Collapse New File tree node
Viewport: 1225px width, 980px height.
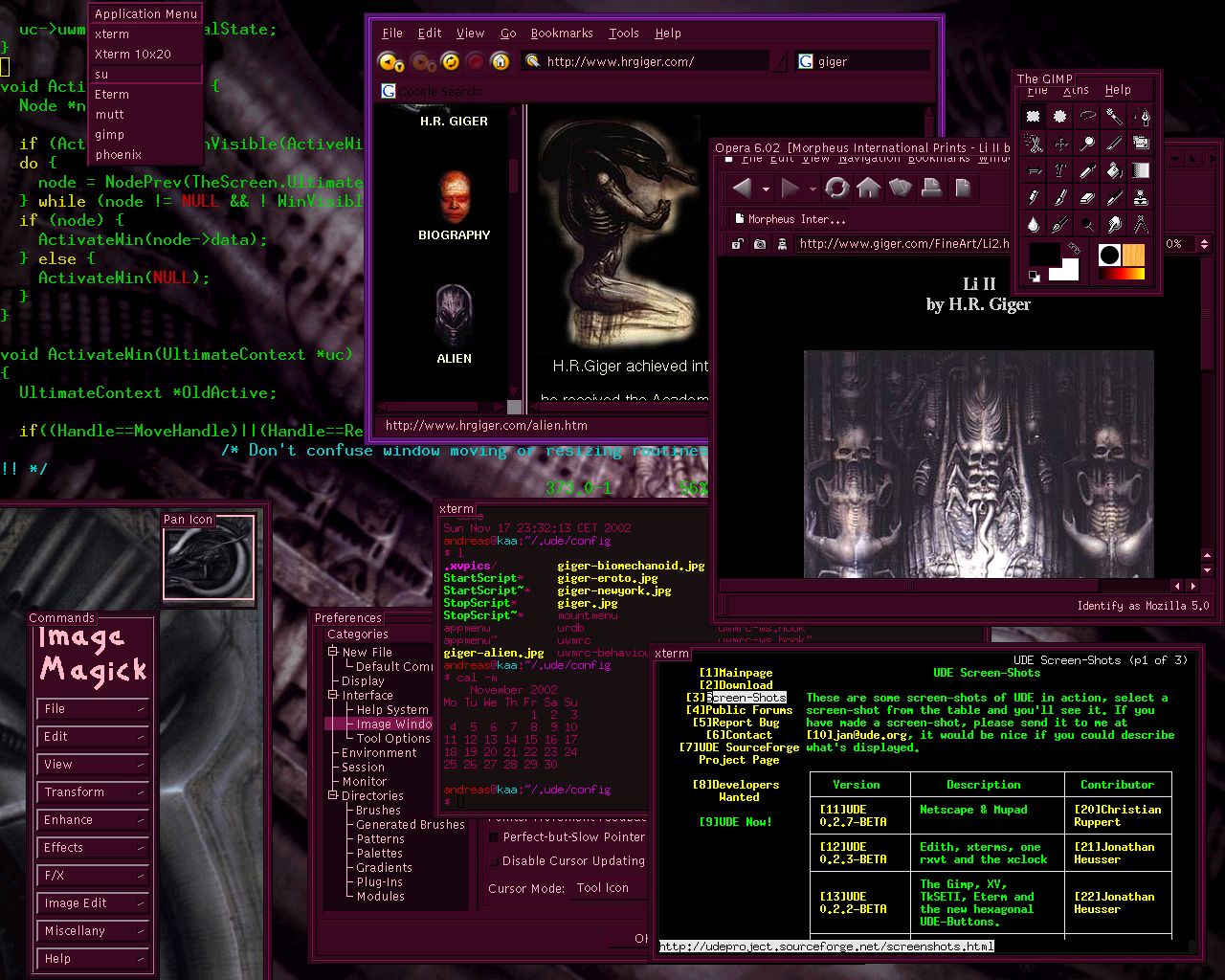click(x=333, y=652)
